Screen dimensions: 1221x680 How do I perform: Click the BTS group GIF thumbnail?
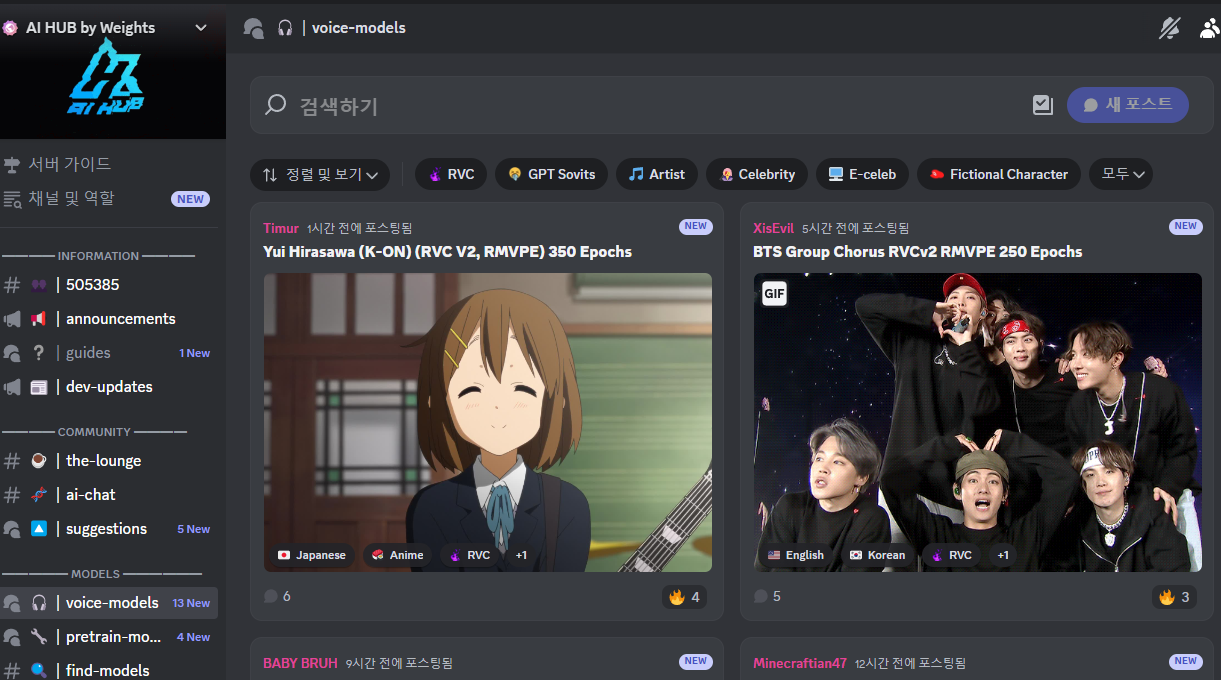coord(978,422)
